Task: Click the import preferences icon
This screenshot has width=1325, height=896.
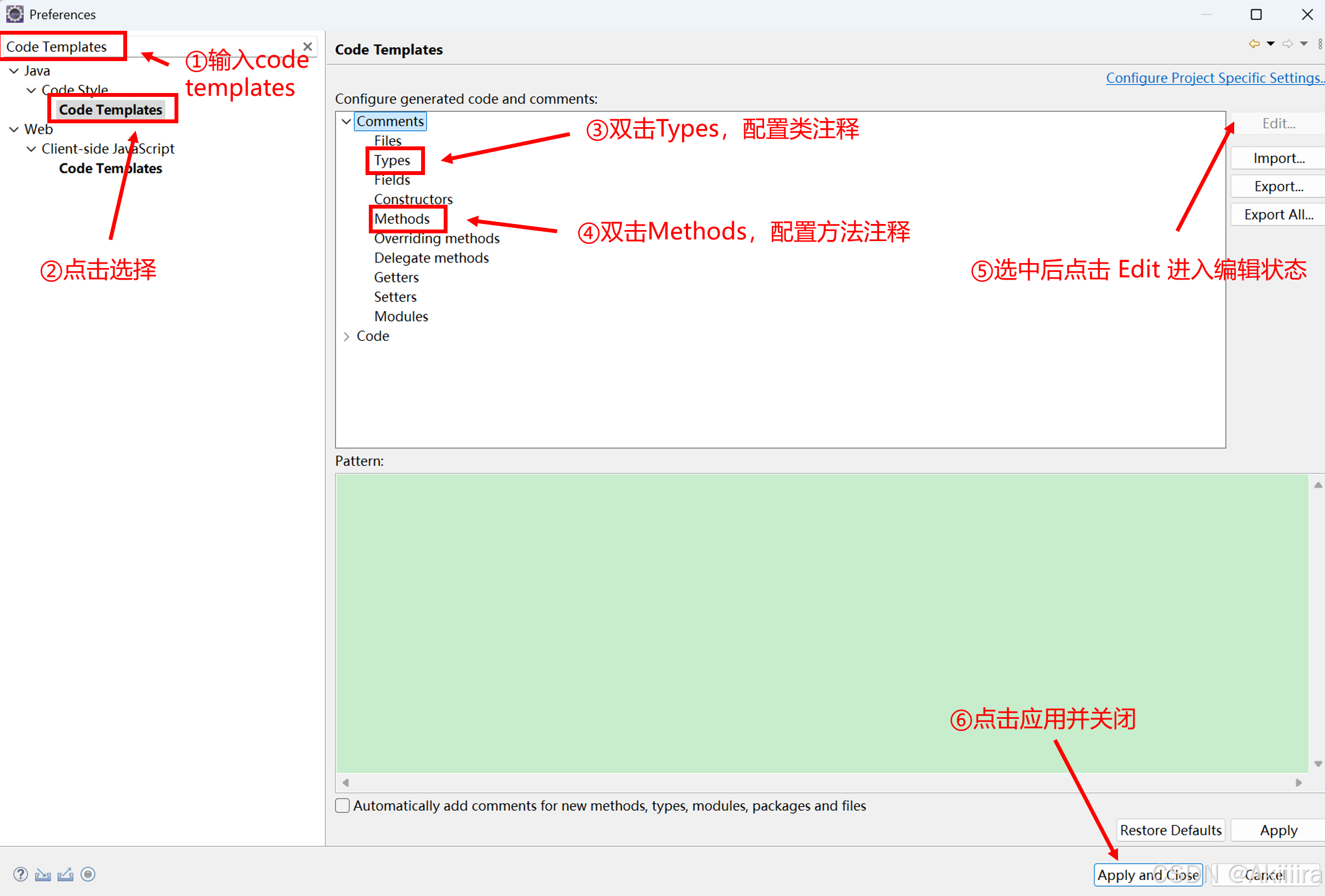Action: point(43,875)
